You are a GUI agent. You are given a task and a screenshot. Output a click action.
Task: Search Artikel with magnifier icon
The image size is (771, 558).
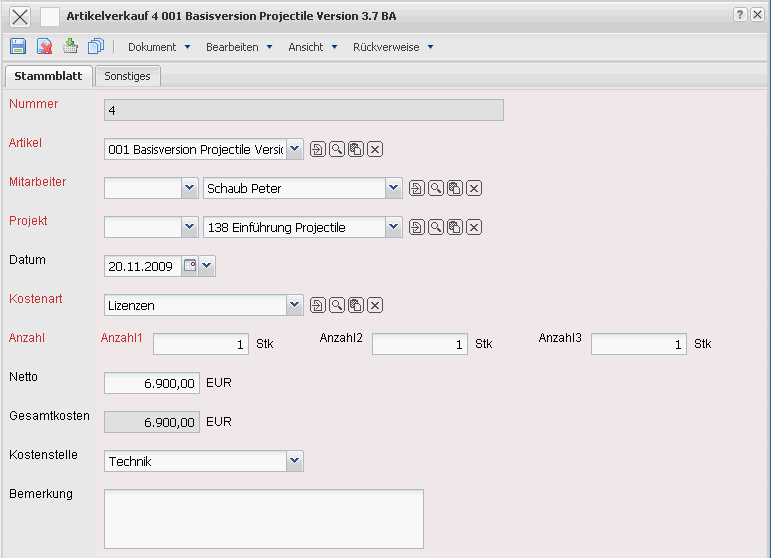[x=337, y=149]
